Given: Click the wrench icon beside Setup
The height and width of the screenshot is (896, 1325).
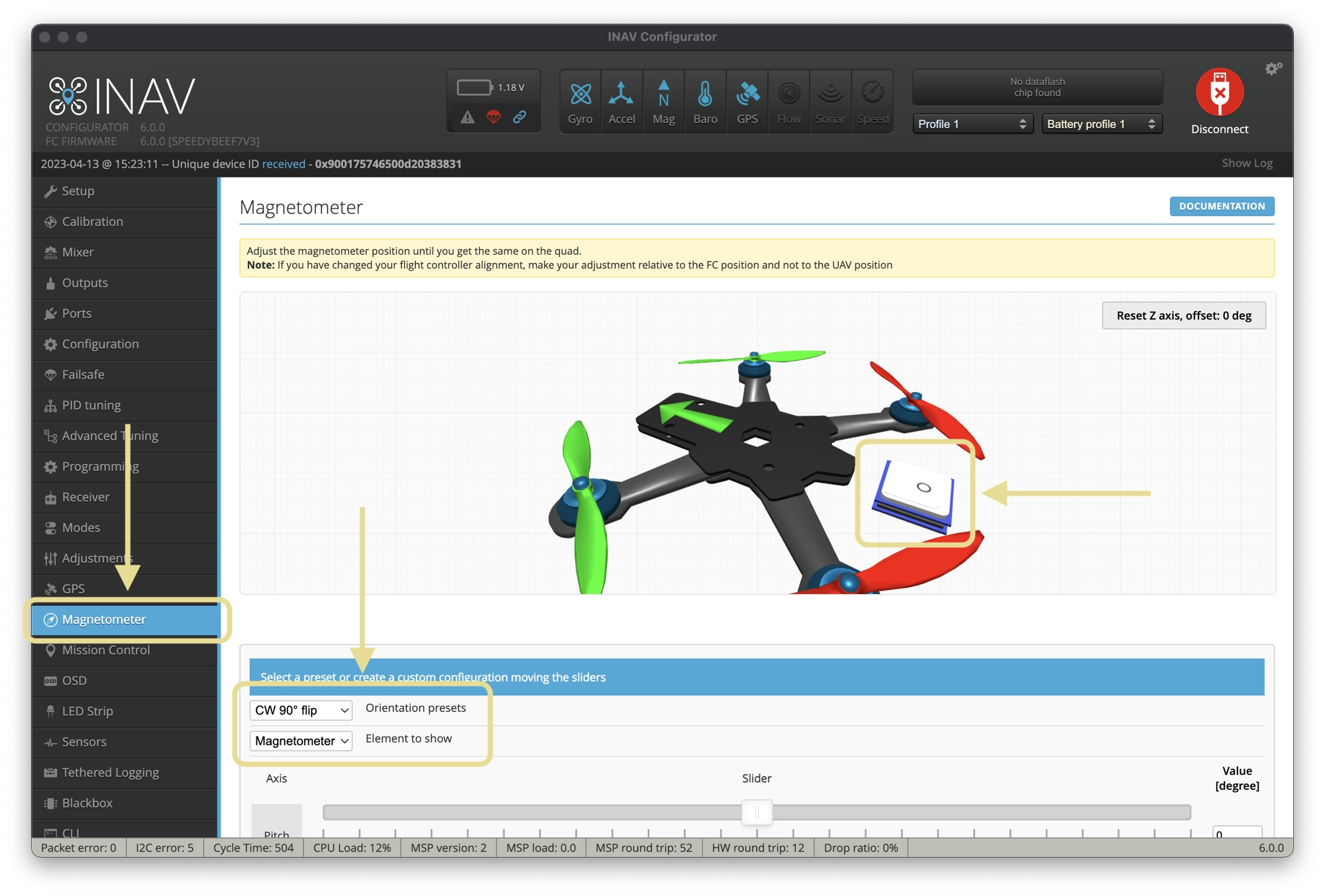Looking at the screenshot, I should click(x=50, y=191).
